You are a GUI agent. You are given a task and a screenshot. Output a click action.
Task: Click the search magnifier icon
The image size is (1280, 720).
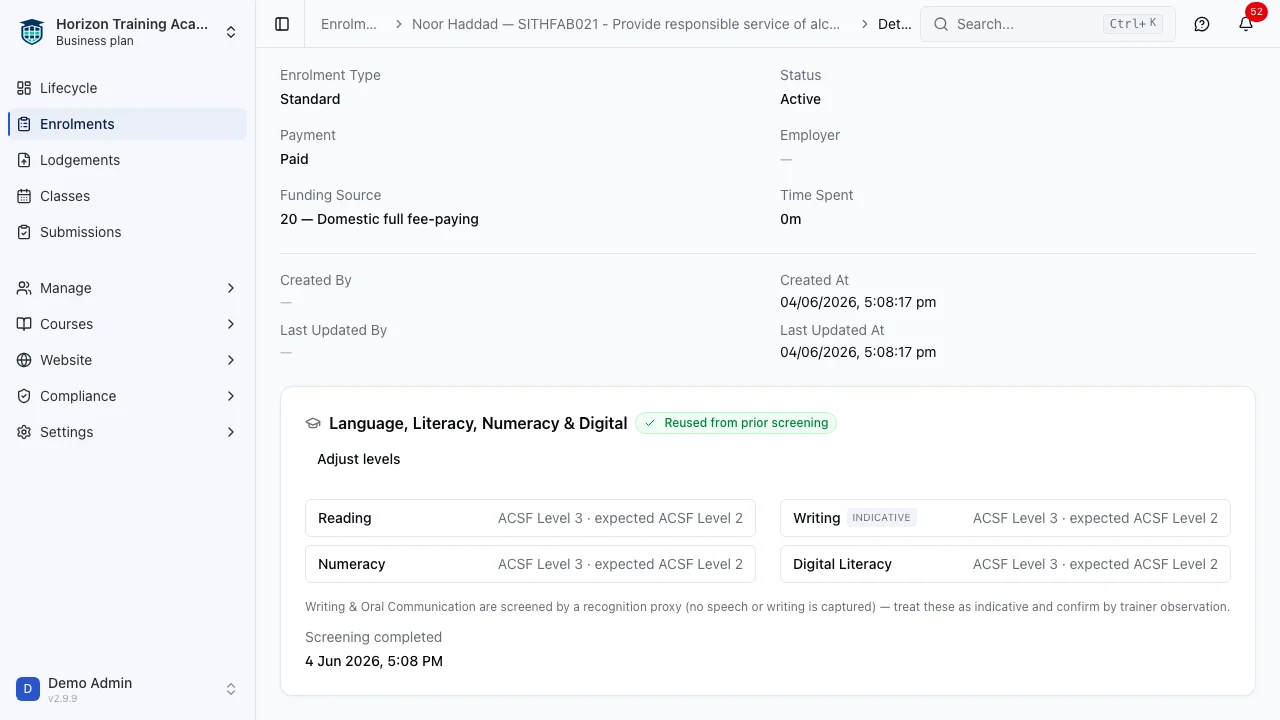pyautogui.click(x=941, y=24)
